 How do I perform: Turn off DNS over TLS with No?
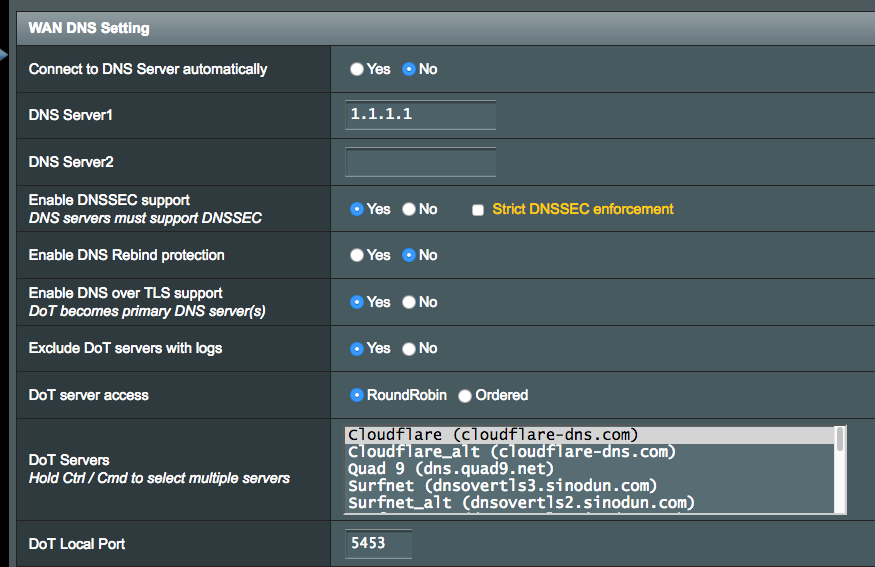pos(408,302)
